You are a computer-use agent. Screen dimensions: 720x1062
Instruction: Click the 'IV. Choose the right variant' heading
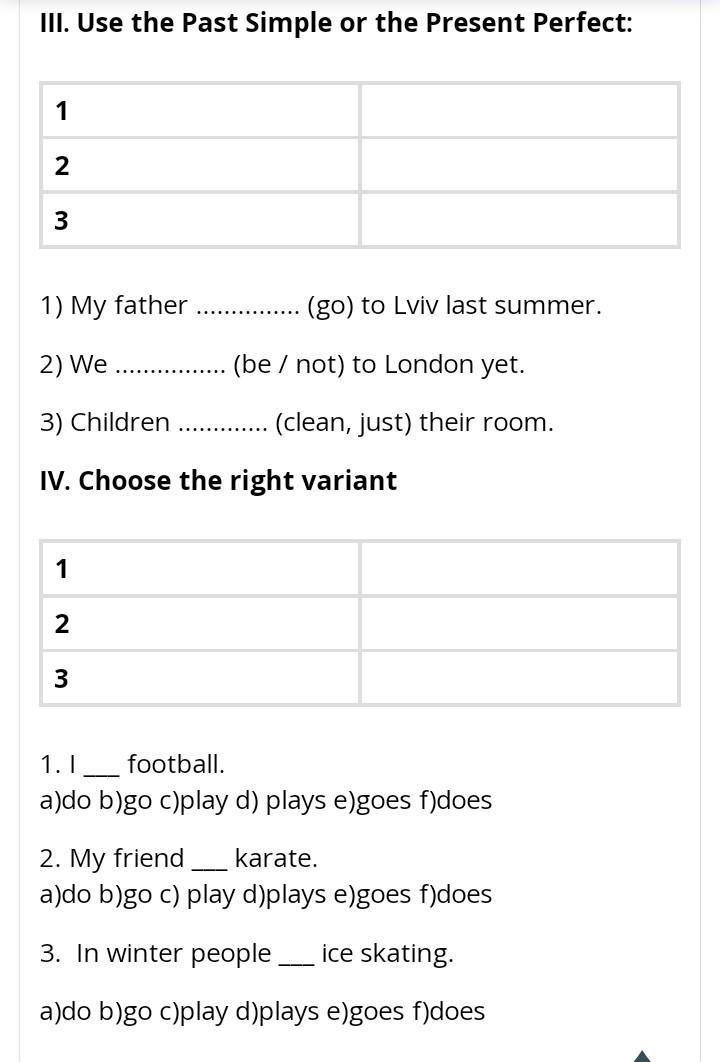tap(218, 480)
